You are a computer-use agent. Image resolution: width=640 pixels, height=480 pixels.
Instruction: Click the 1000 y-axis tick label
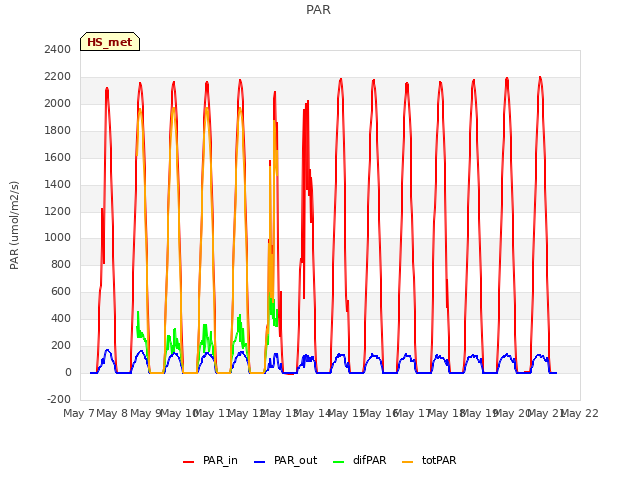pos(58,238)
